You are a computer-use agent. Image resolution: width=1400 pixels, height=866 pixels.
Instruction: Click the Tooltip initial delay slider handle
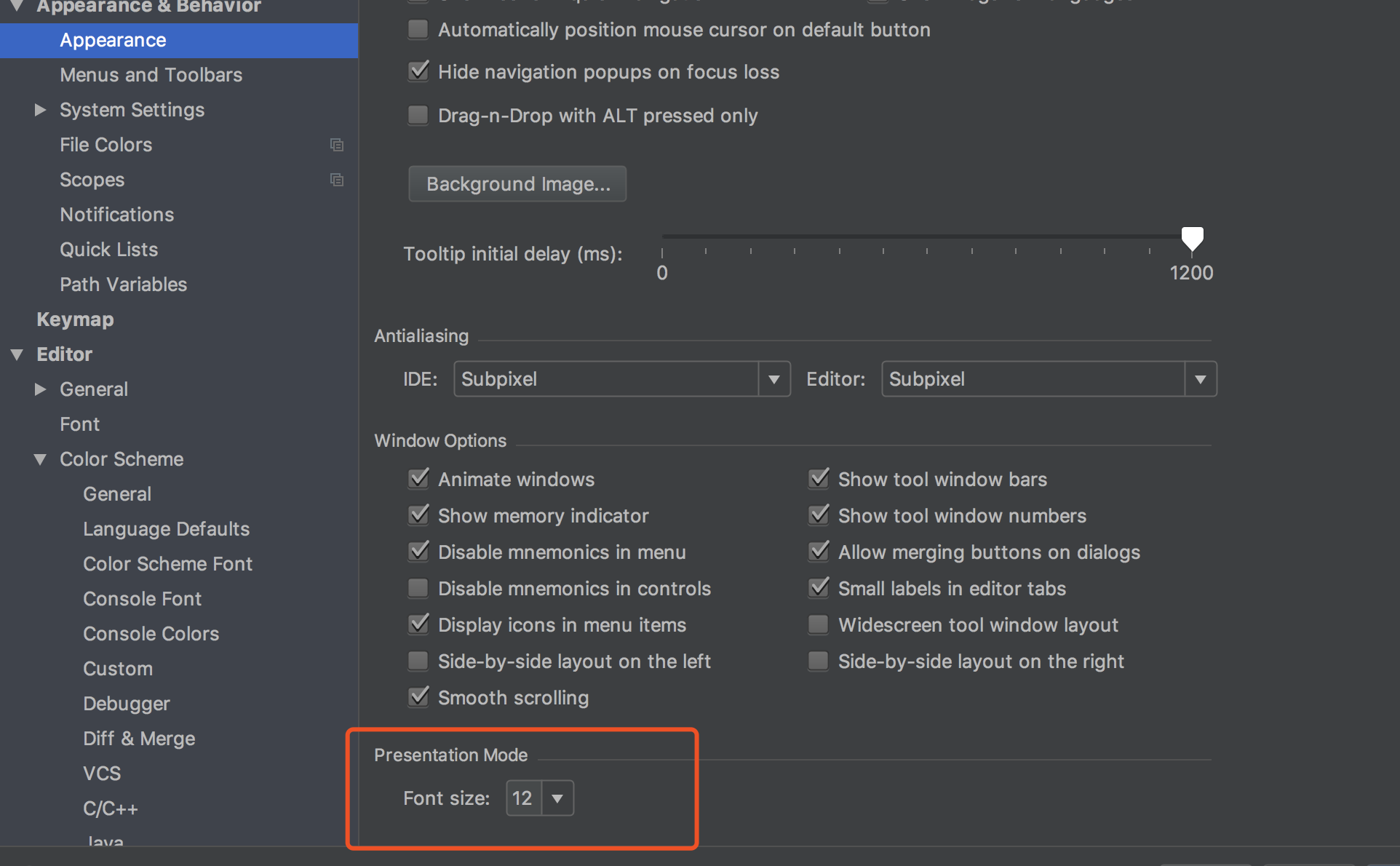(x=1192, y=237)
